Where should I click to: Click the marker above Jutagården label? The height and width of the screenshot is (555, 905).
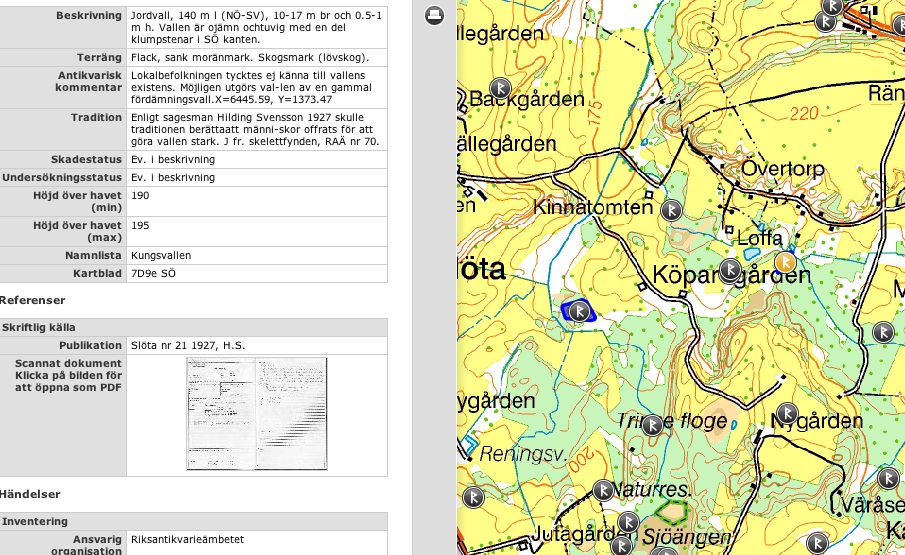(626, 522)
